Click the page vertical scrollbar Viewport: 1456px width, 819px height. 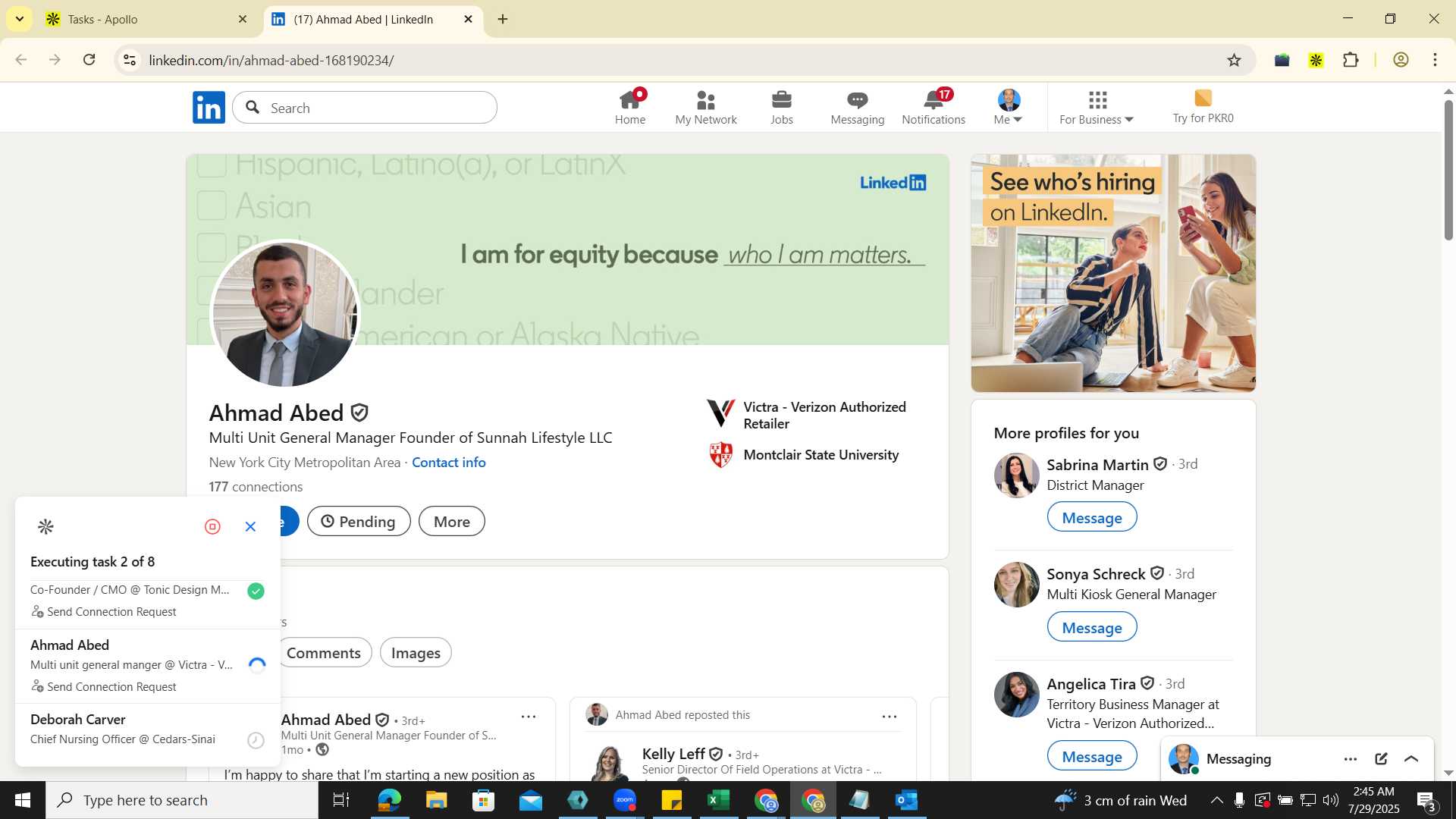point(1448,171)
